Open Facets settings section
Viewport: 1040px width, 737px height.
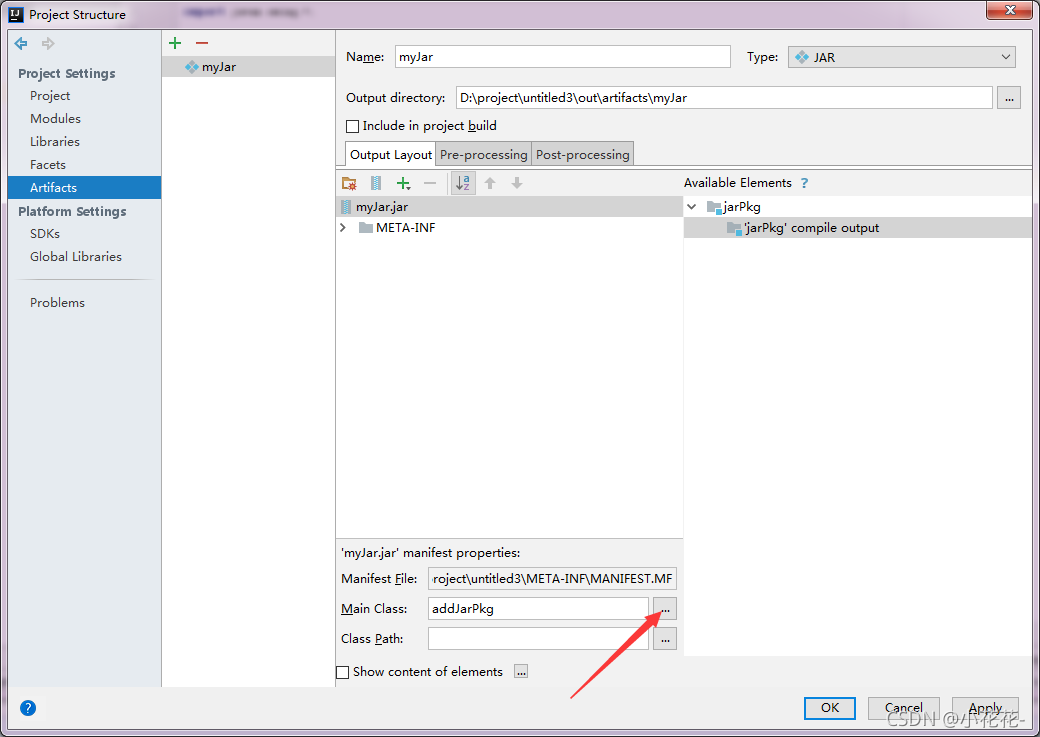[48, 165]
